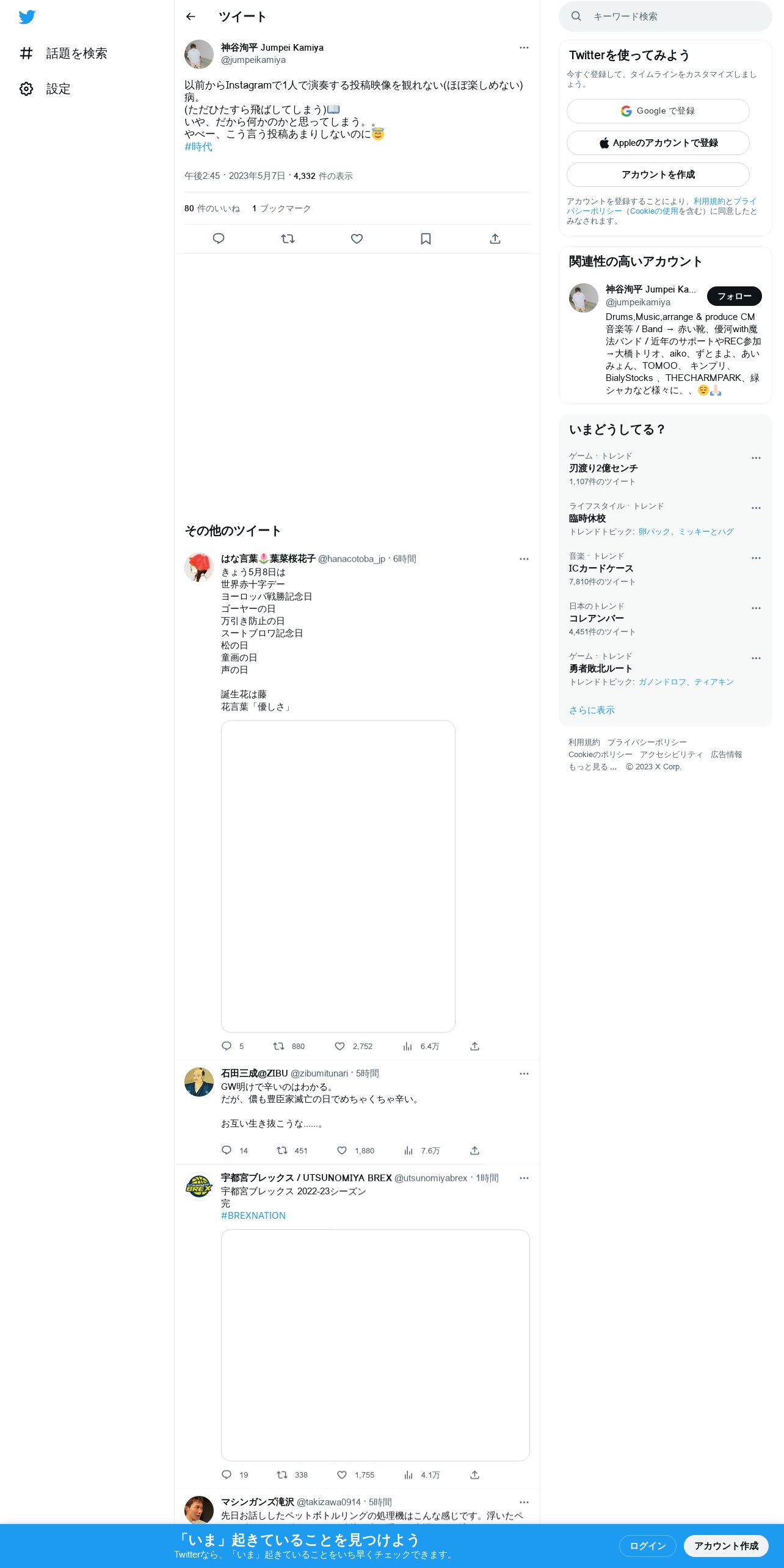784x1568 pixels.
Task: Like the main tweet with heart icon
Action: (357, 239)
